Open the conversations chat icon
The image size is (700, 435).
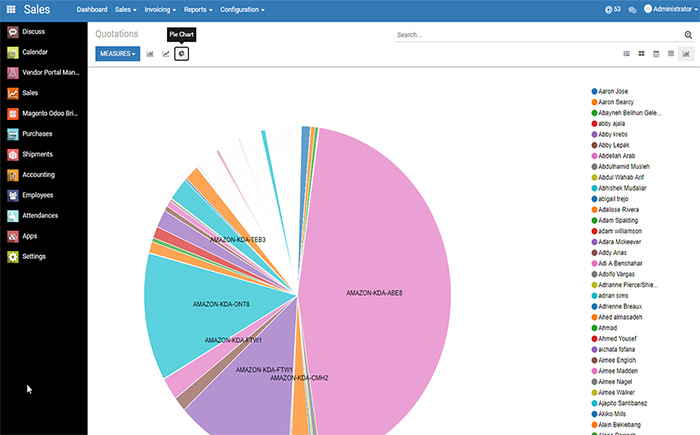coord(632,10)
